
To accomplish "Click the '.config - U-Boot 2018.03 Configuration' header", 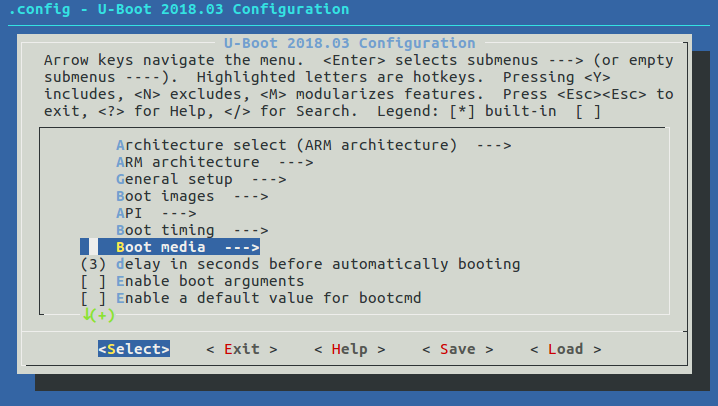I will pos(179,9).
